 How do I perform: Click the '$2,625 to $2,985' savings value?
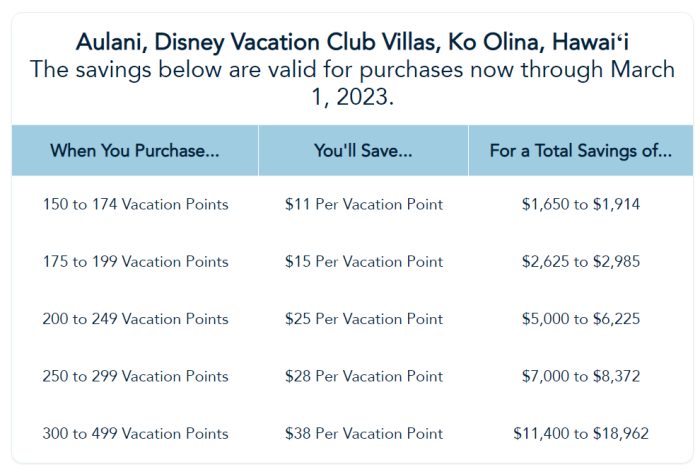point(581,262)
